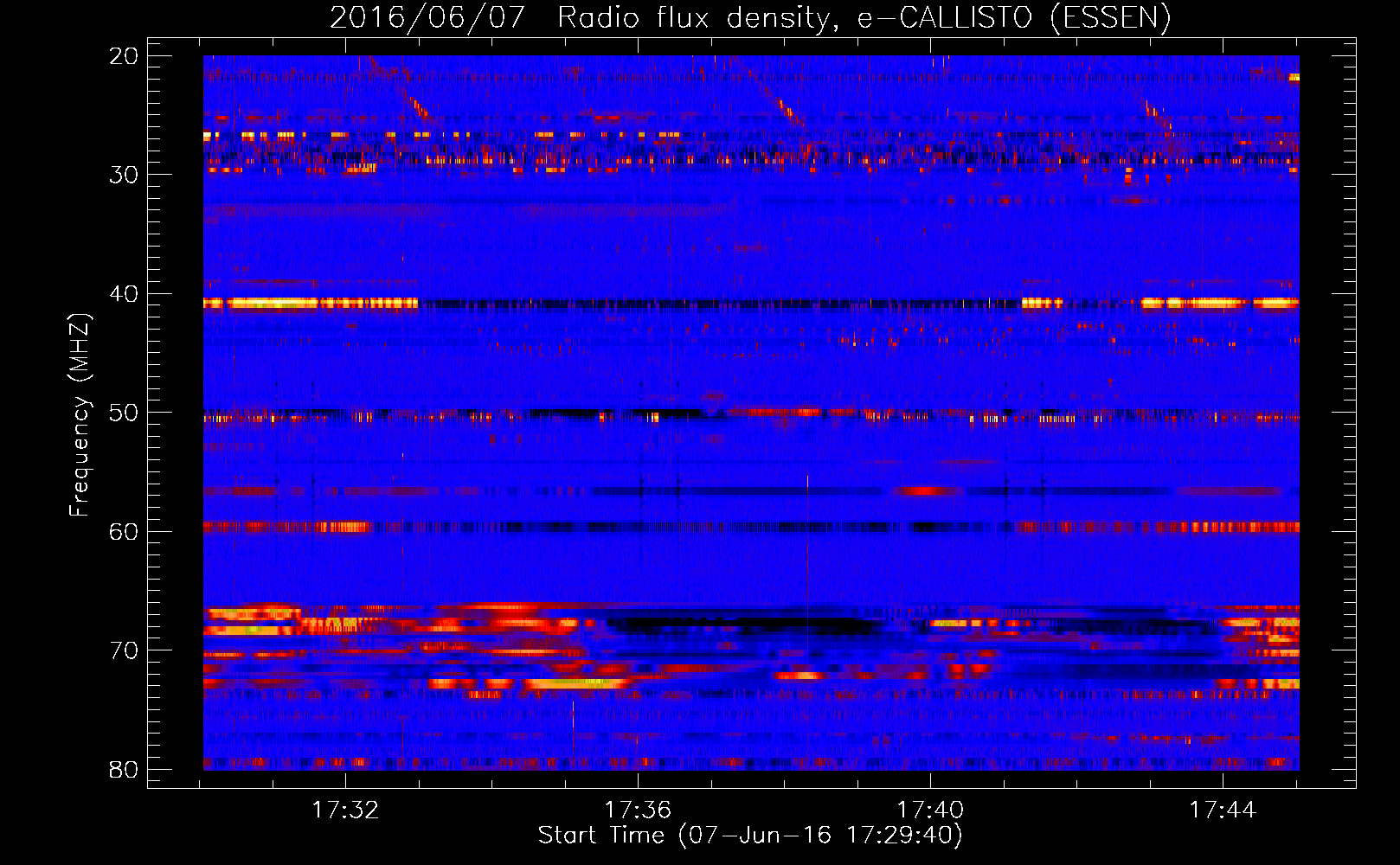The image size is (1400, 865).
Task: Click the 70 frequency tick label
Action: [124, 650]
